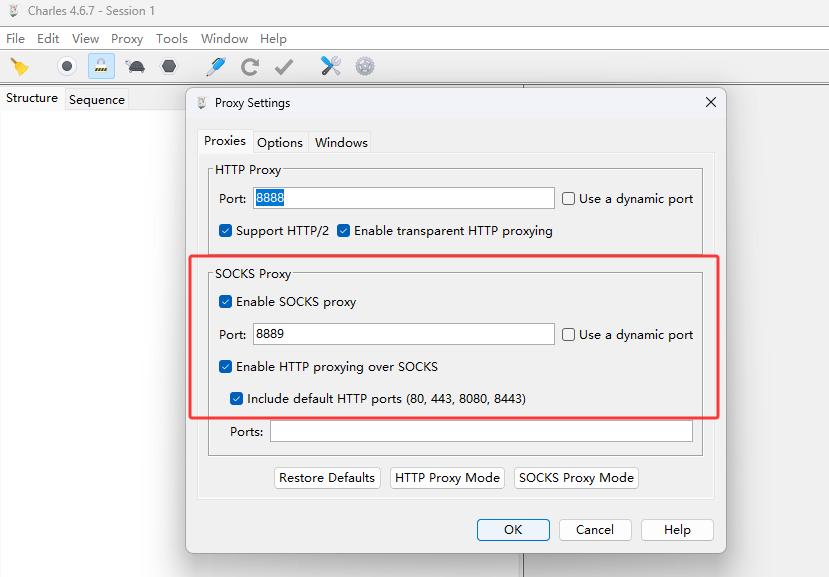The height and width of the screenshot is (577, 829).
Task: Click the Repeat request refresh icon
Action: pos(250,67)
